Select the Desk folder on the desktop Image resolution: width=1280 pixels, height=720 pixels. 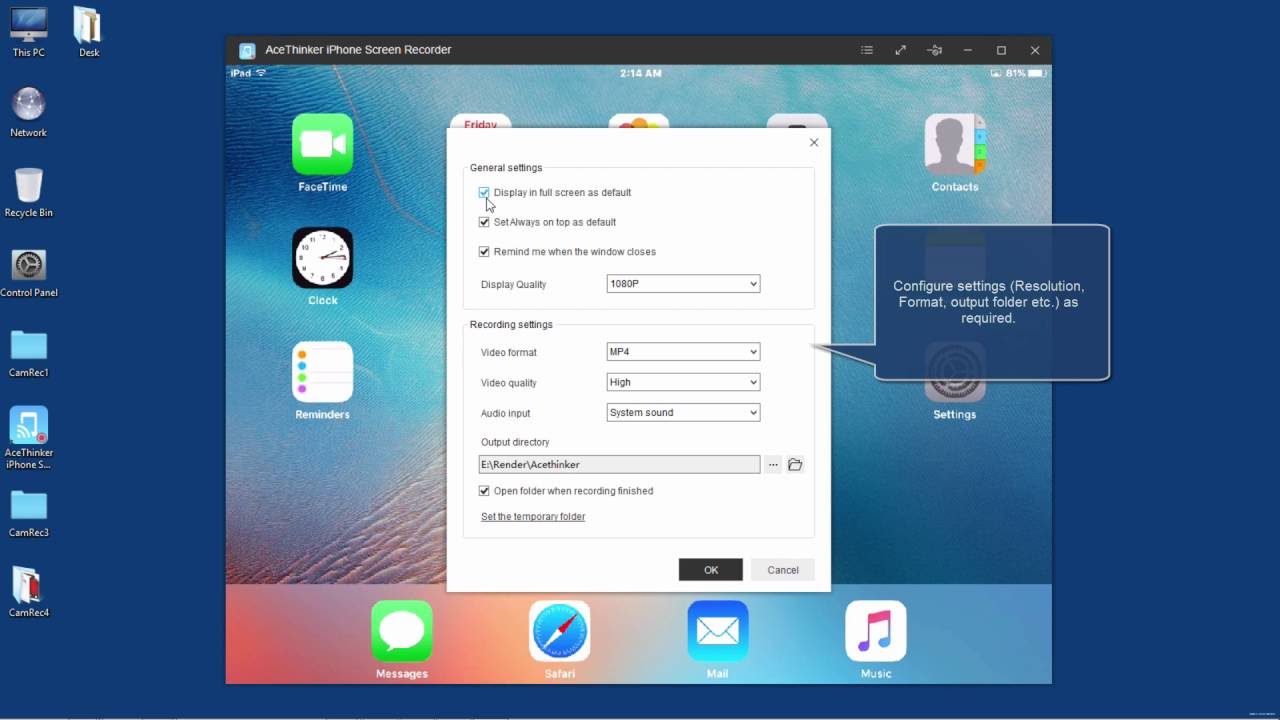tap(88, 32)
